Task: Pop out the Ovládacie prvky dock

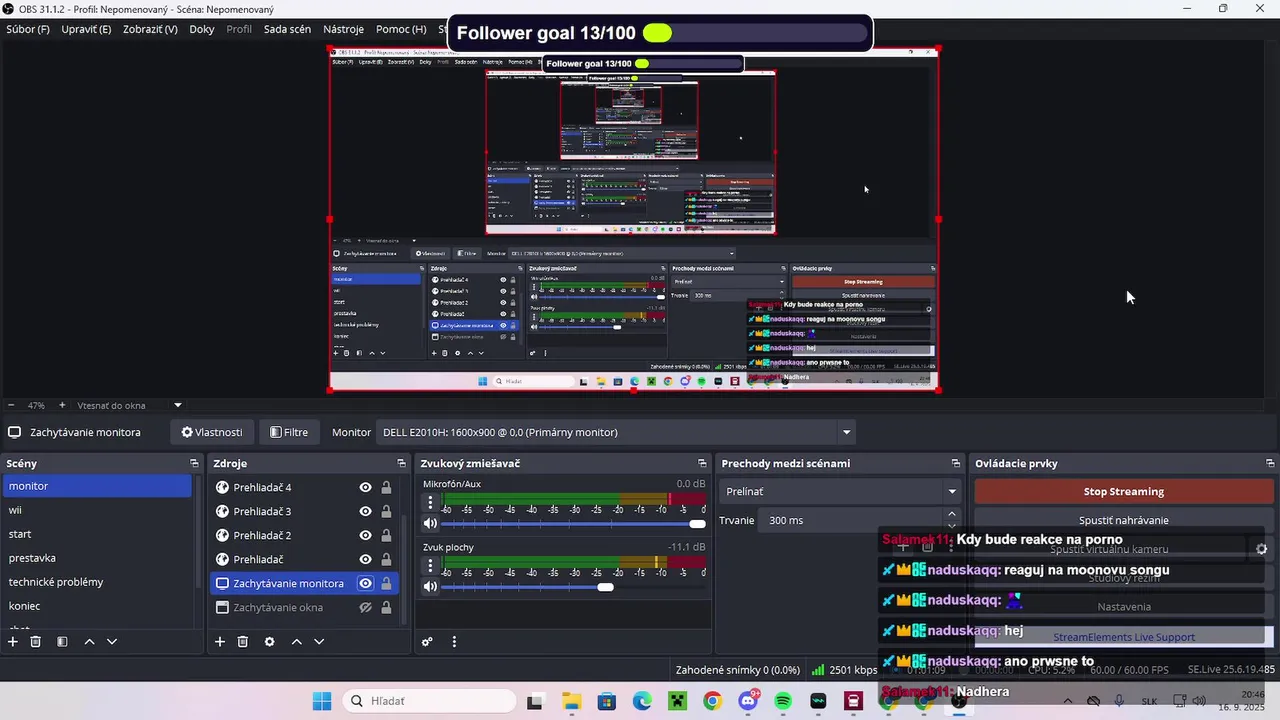Action: 1270,463
